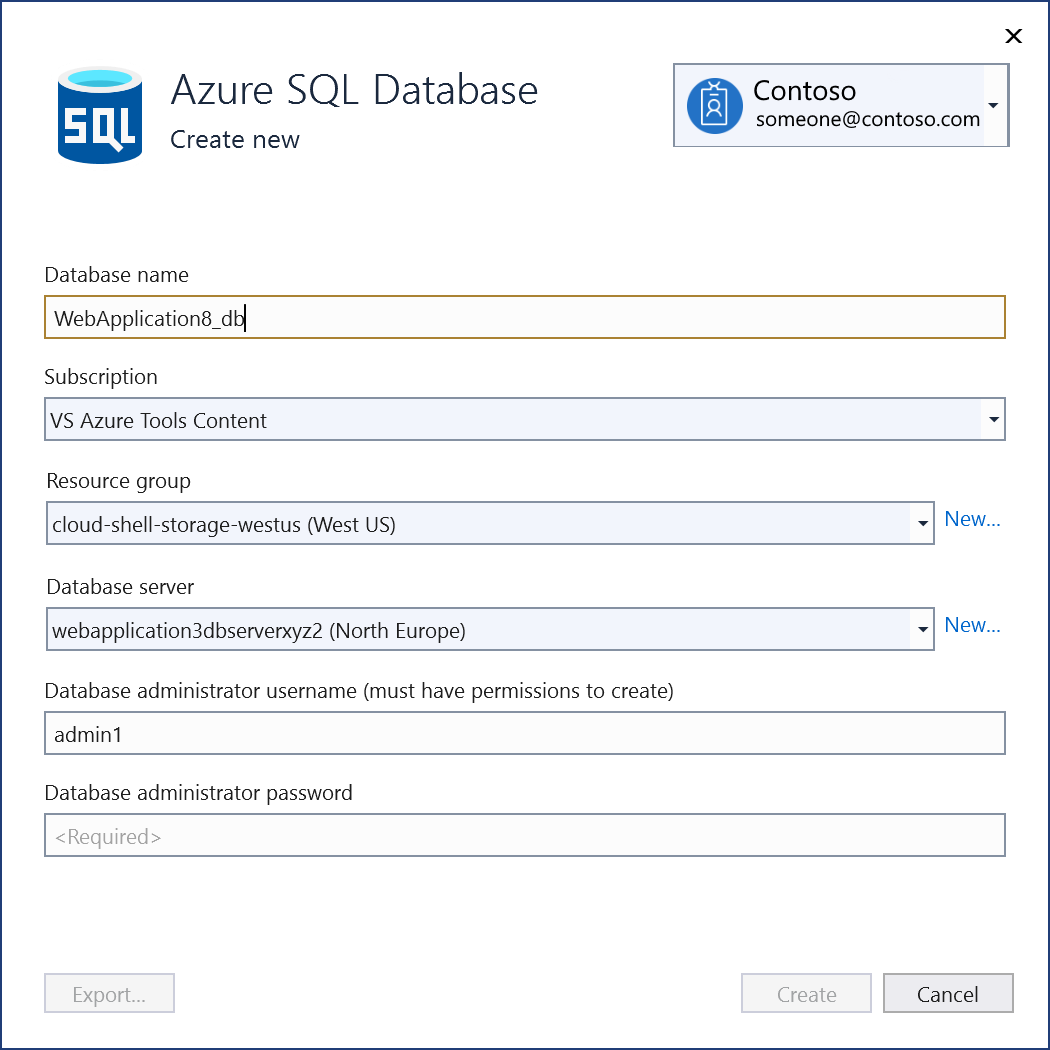The height and width of the screenshot is (1050, 1050).
Task: Expand the Database server dropdown
Action: point(921,629)
